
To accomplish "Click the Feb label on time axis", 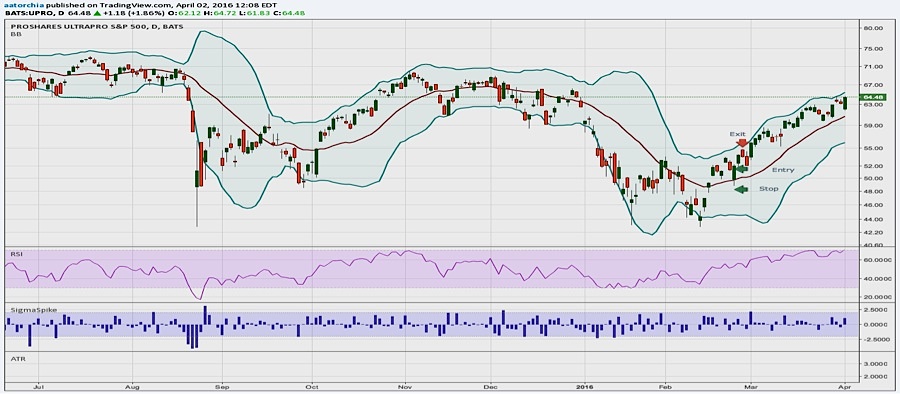I will point(665,388).
